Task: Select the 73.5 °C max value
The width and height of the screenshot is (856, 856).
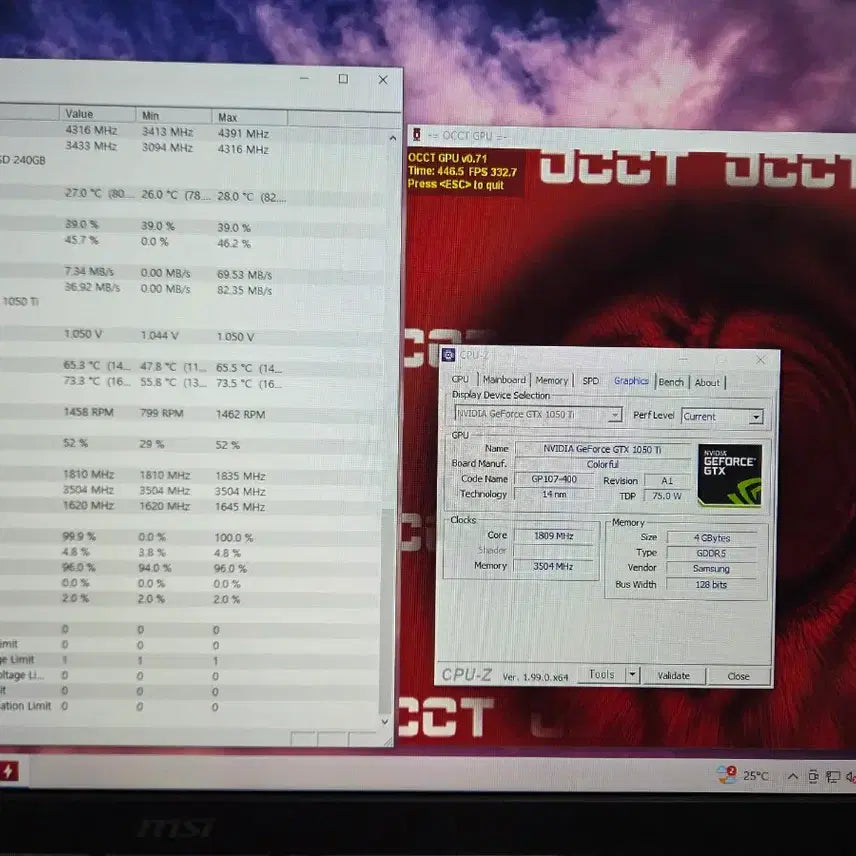Action: click(249, 383)
